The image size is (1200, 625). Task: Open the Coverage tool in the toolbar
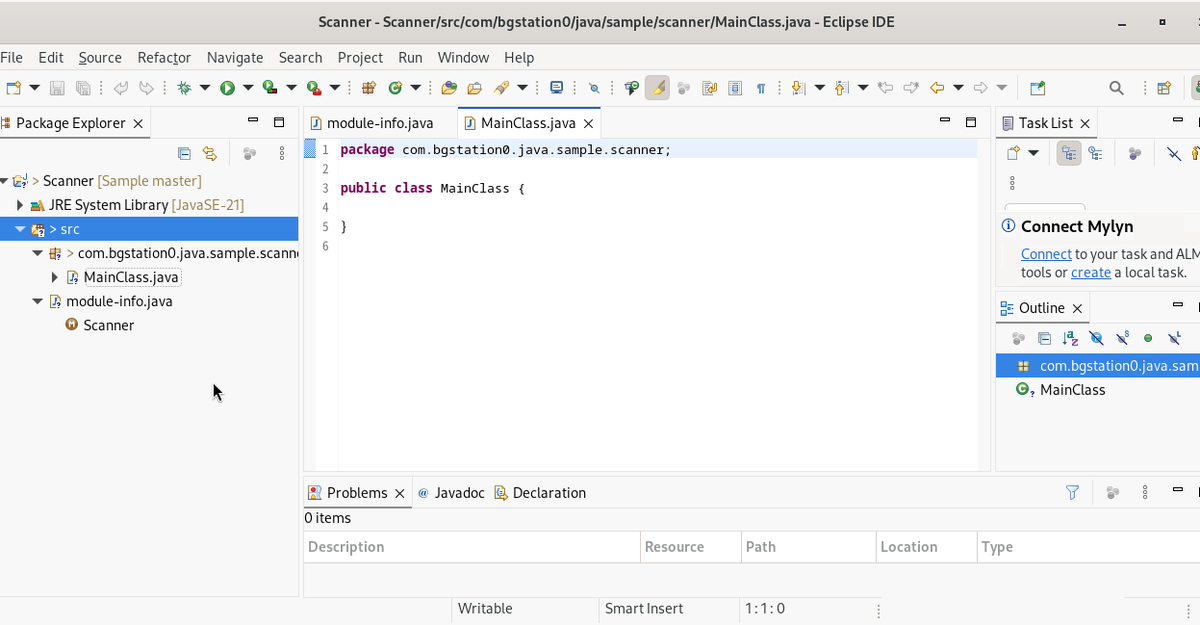pos(270,88)
